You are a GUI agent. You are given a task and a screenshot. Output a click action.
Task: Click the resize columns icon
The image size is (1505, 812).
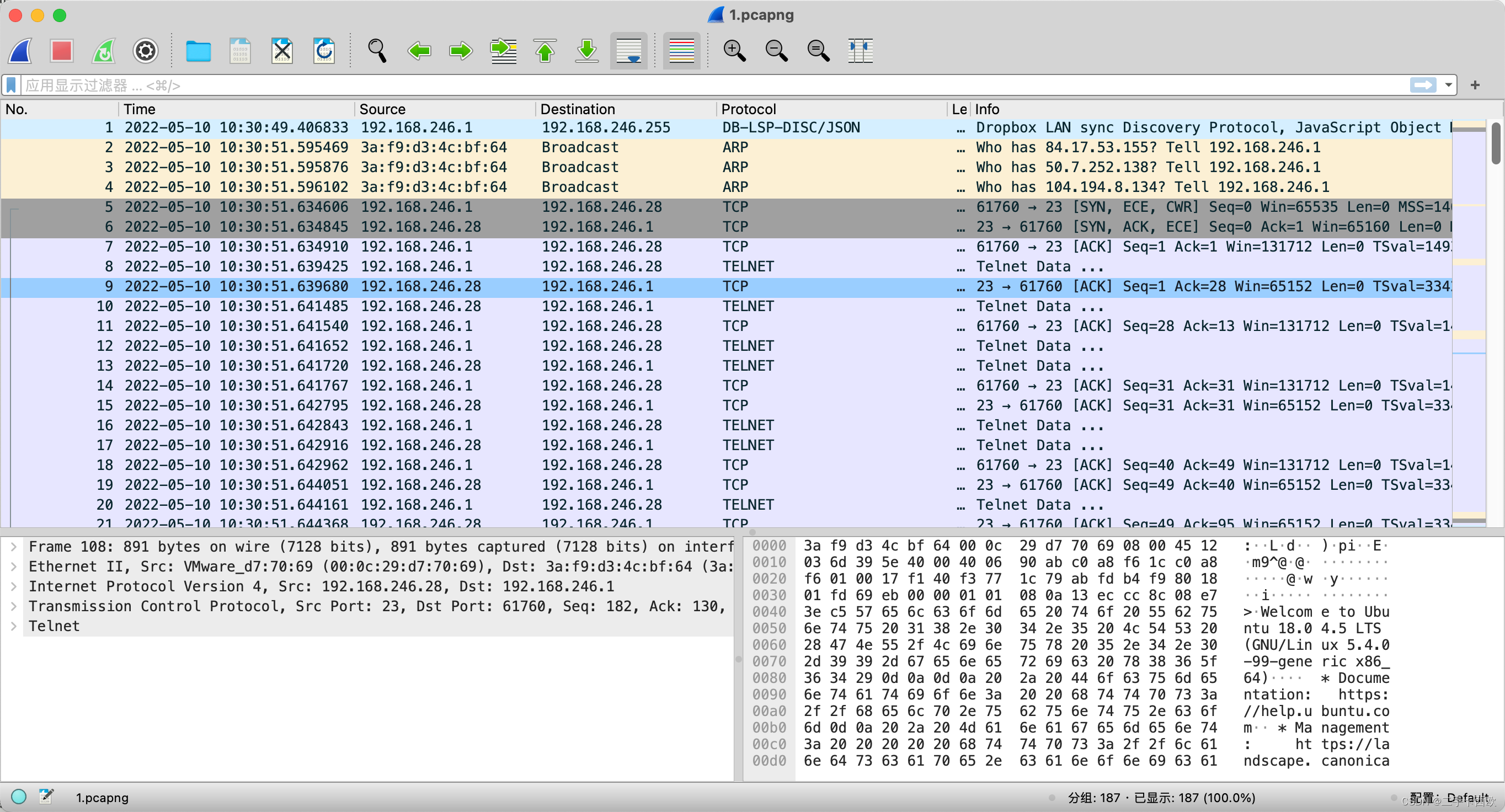(x=860, y=51)
